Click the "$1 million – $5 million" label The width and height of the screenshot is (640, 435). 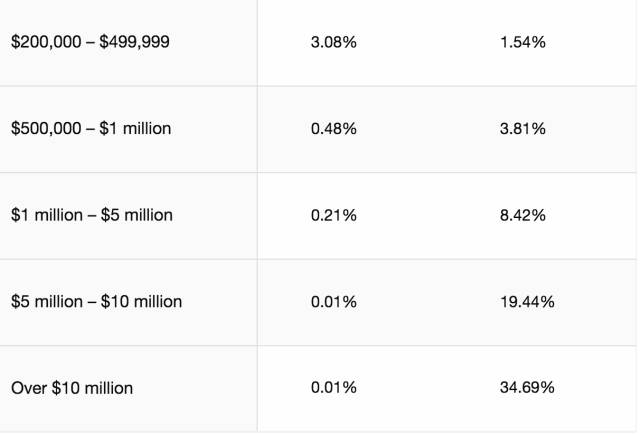pyautogui.click(x=91, y=215)
